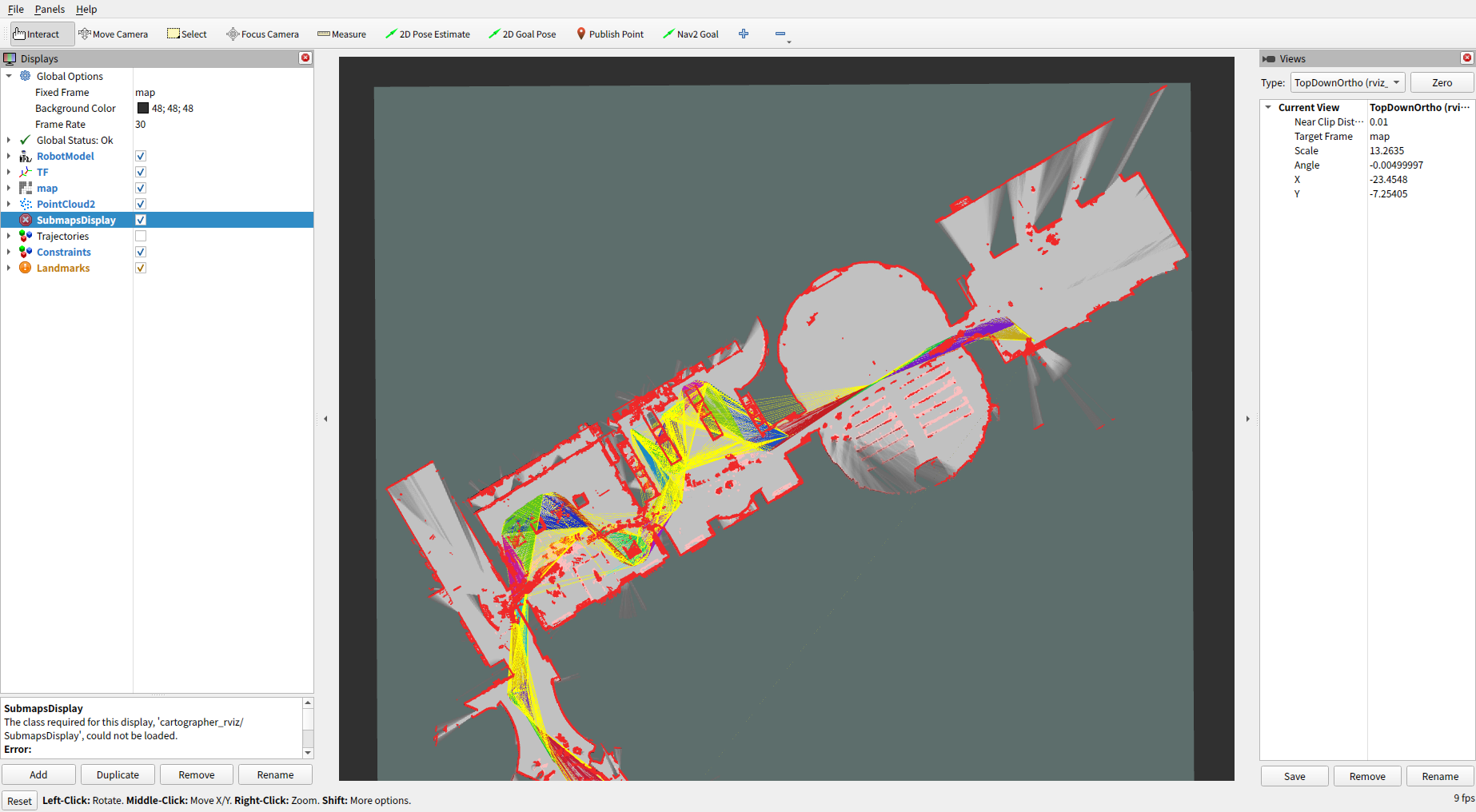Uncheck the RobotModel display
This screenshot has width=1476, height=812.
(140, 156)
